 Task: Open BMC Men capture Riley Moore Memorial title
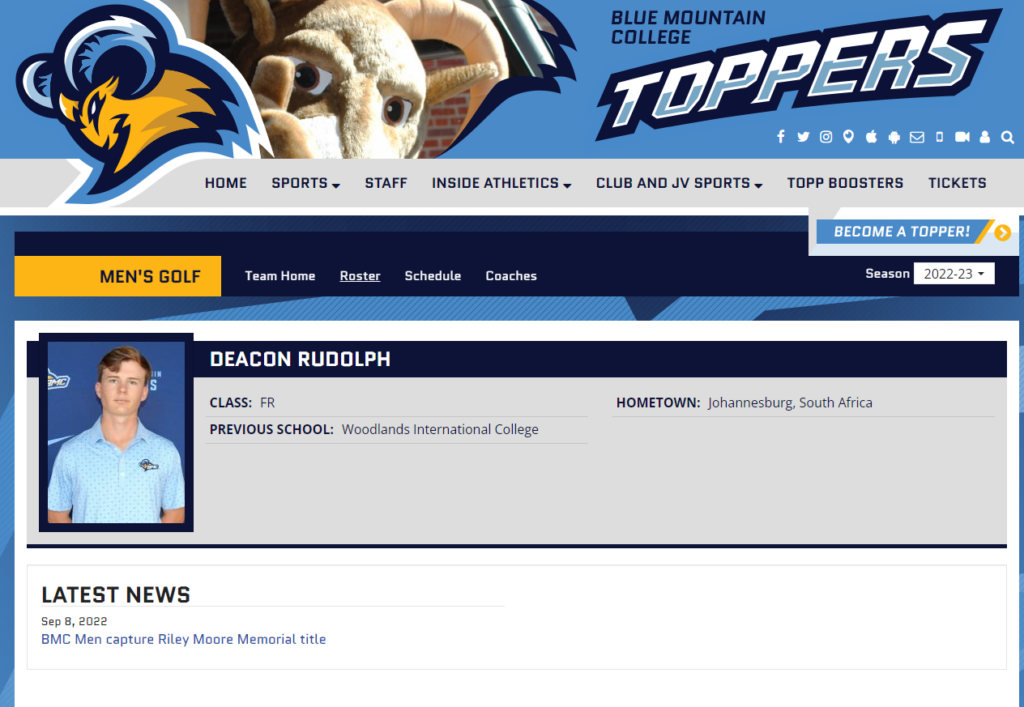tap(184, 639)
